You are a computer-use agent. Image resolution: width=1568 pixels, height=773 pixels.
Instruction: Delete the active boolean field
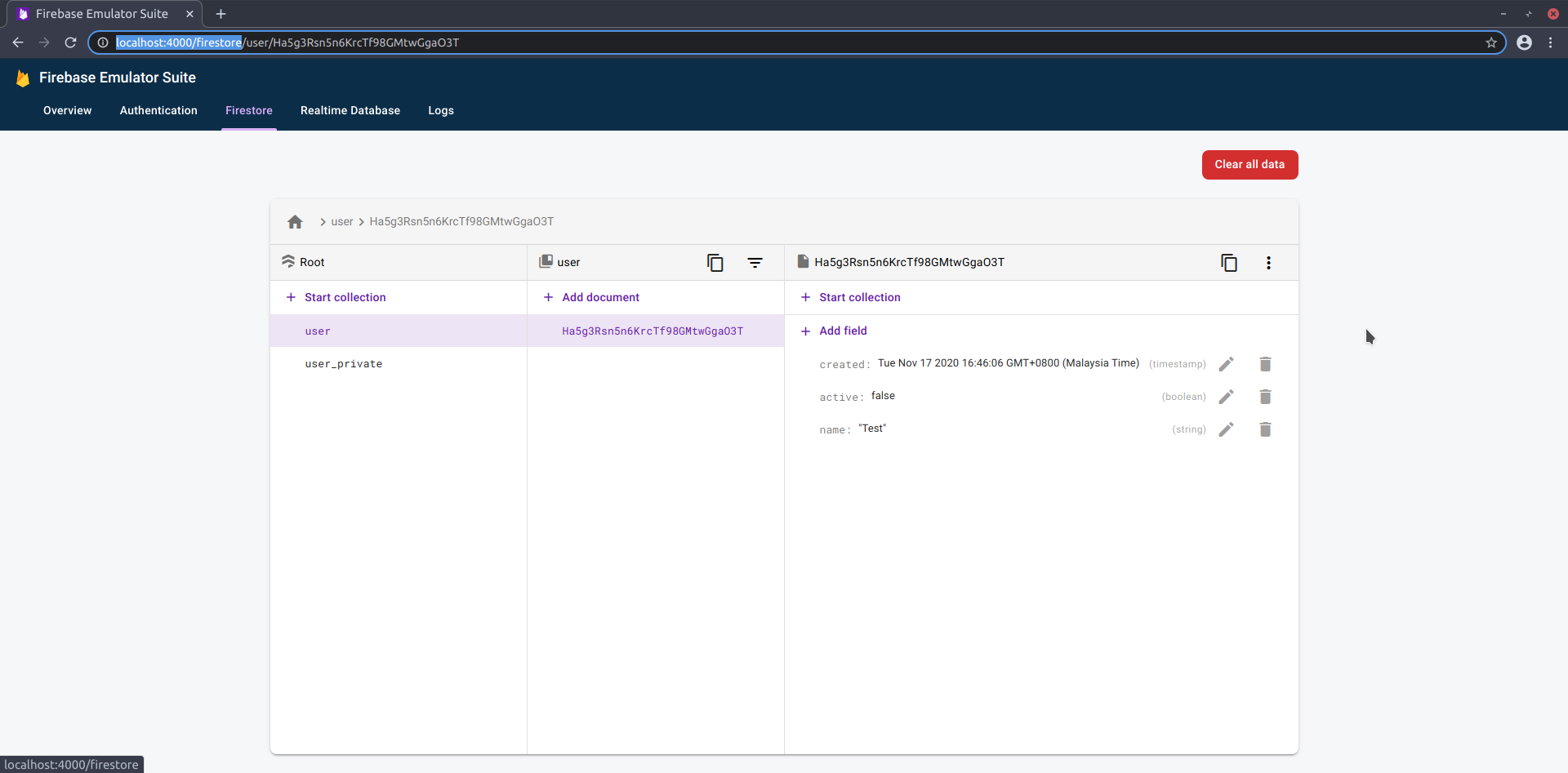tap(1265, 397)
